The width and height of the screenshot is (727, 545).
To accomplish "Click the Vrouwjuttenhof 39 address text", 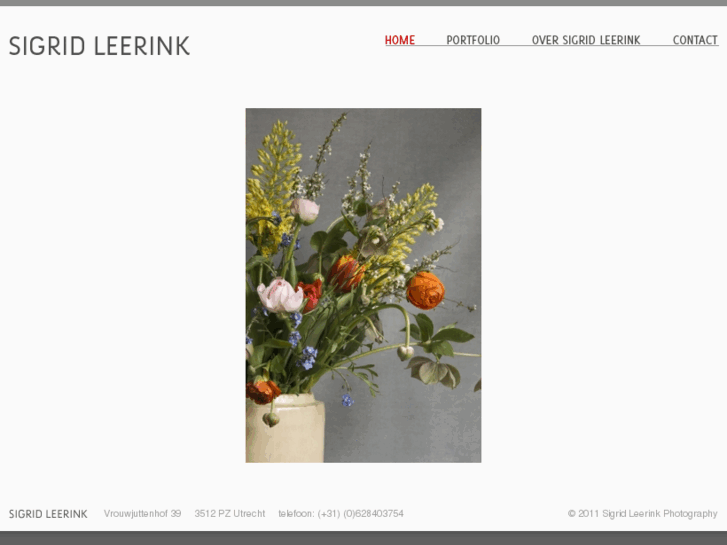I will [x=142, y=513].
